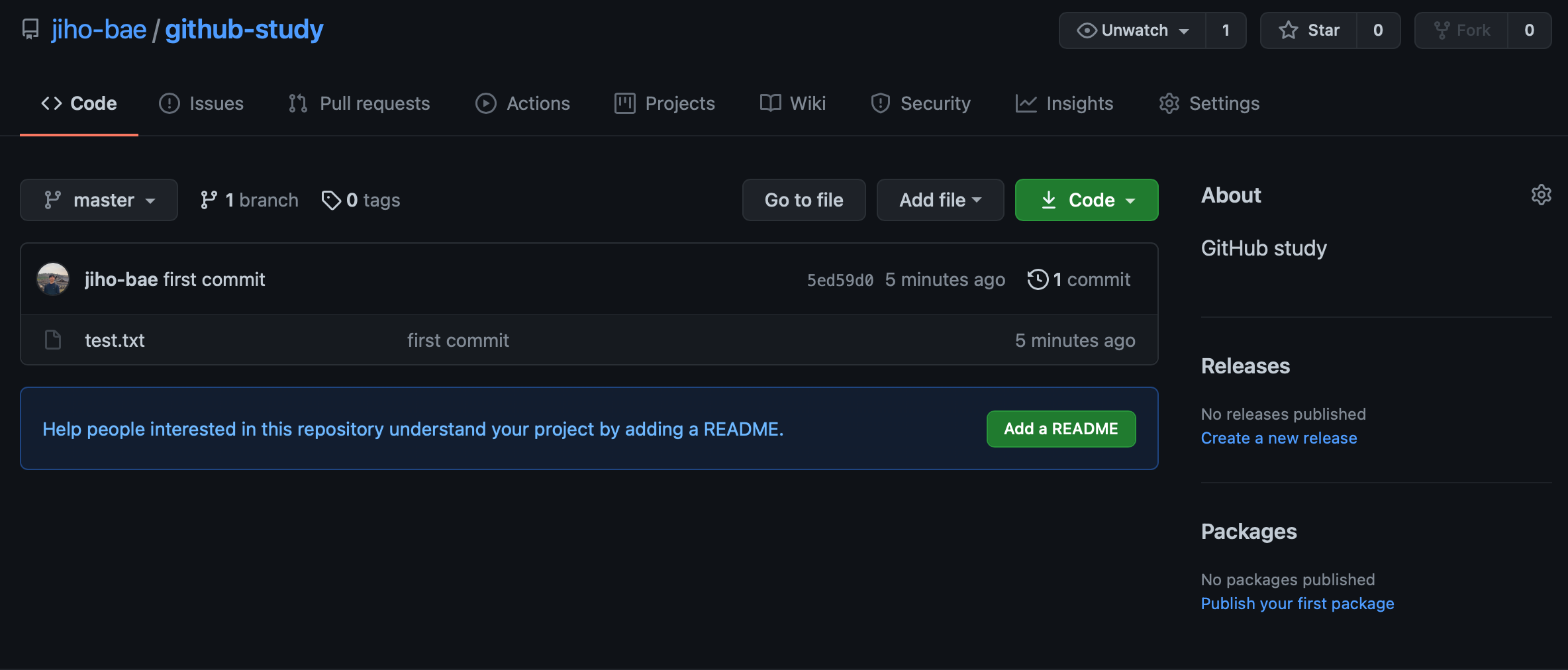View the 0 tags list
Viewport: 1568px width, 670px height.
pos(361,200)
